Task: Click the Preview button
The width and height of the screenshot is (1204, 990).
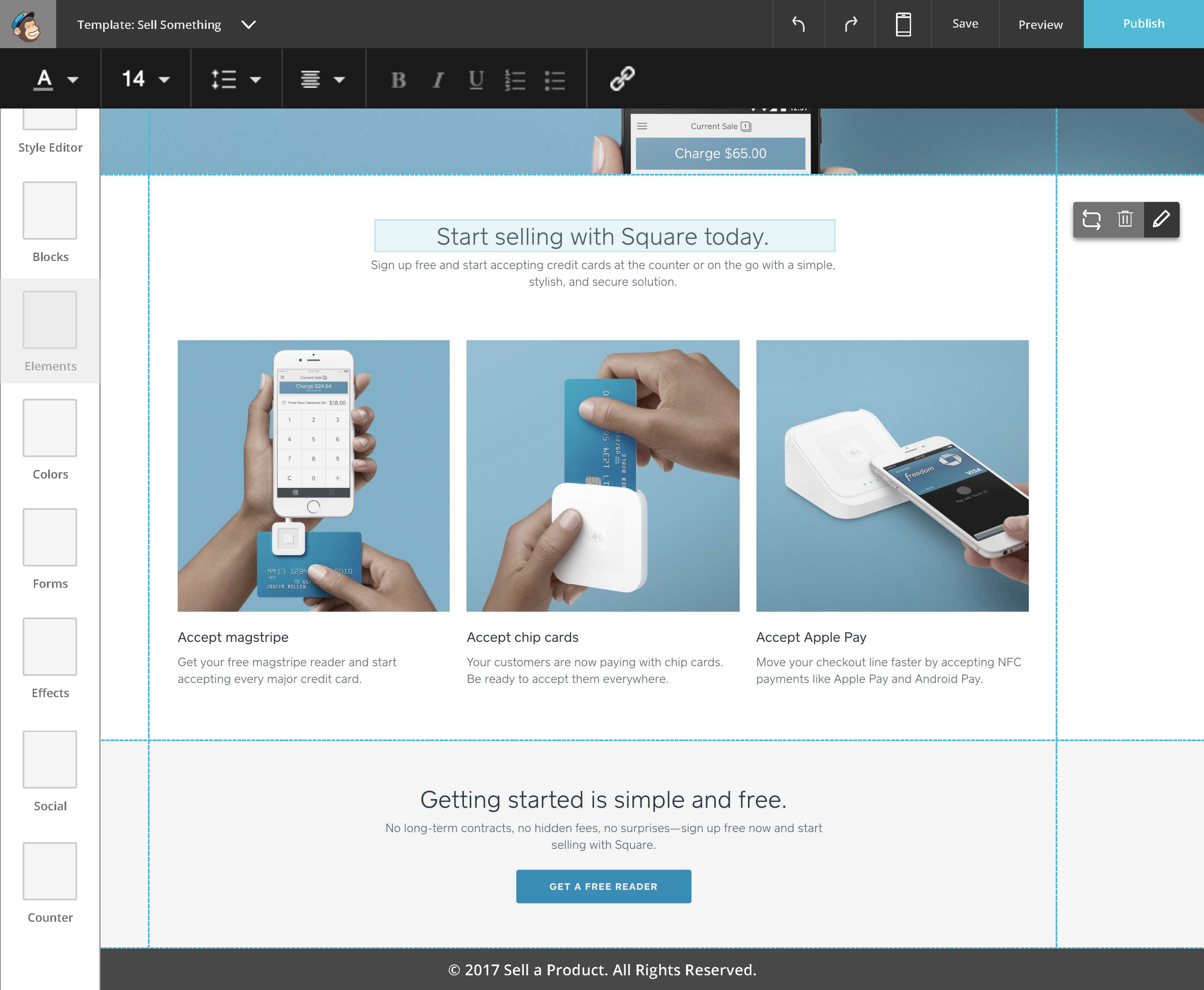Action: tap(1041, 24)
